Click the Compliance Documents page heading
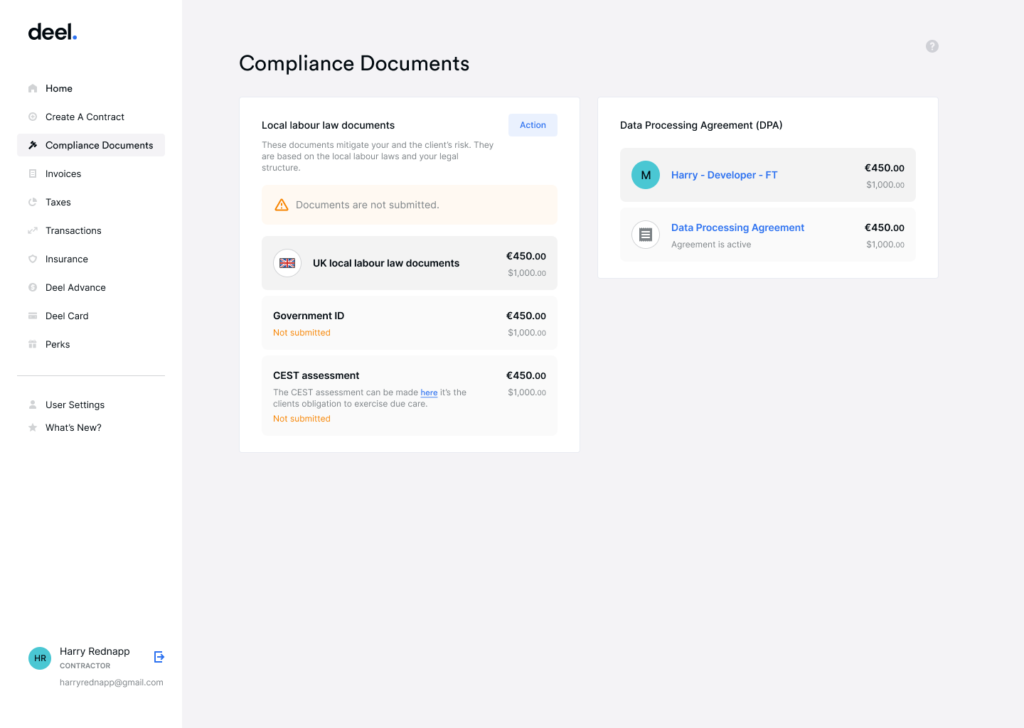This screenshot has width=1024, height=728. [x=354, y=63]
